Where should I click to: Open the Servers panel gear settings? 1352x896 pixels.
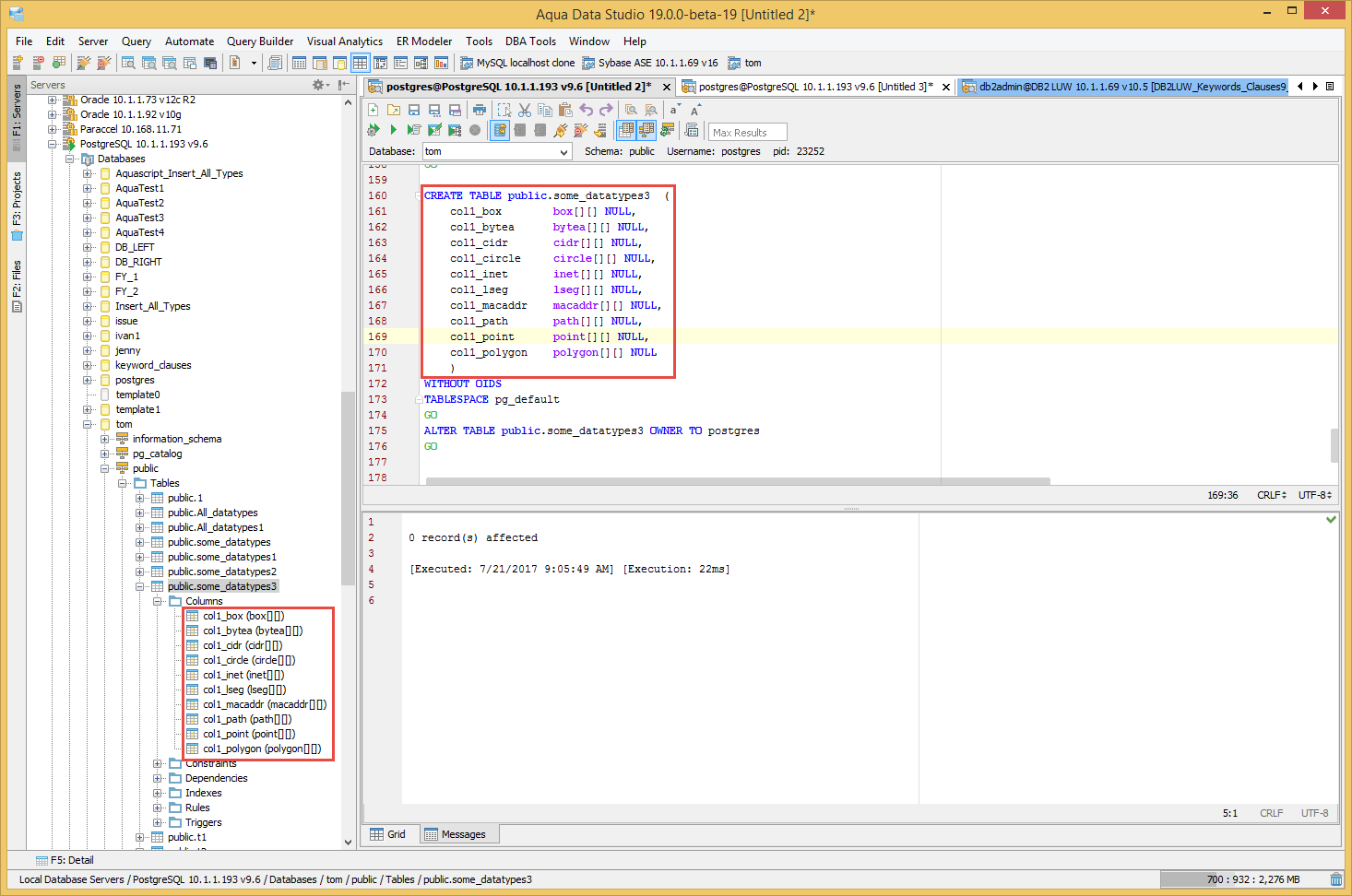click(x=319, y=85)
